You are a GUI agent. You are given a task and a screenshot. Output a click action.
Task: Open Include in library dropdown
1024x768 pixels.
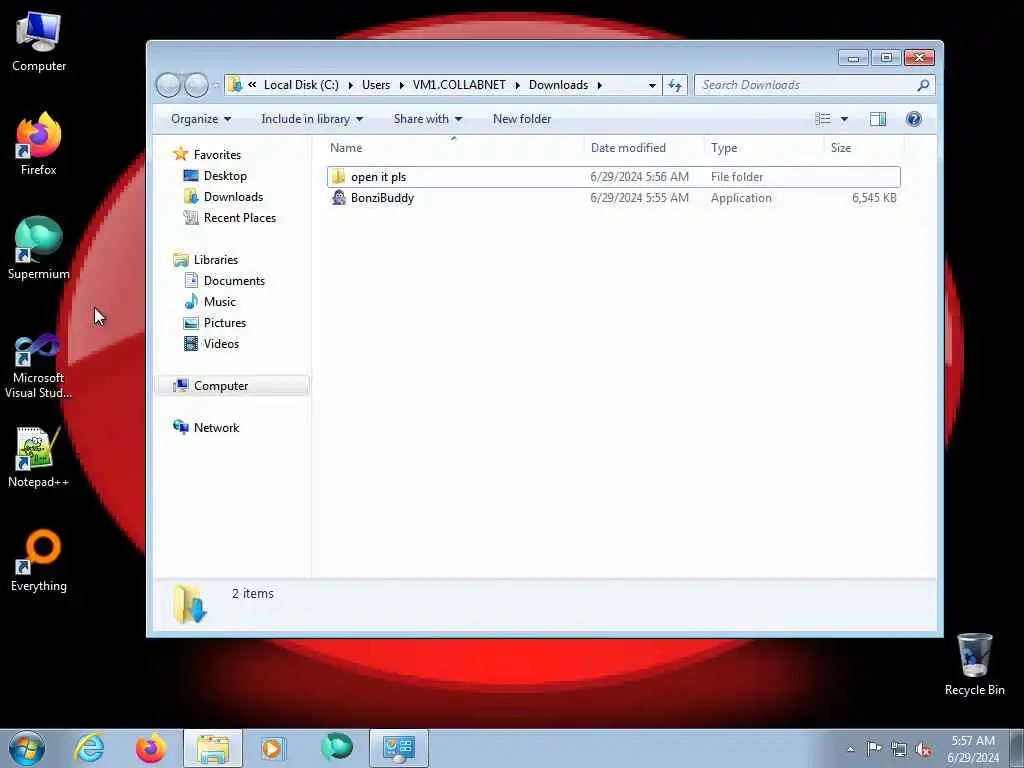tap(312, 119)
